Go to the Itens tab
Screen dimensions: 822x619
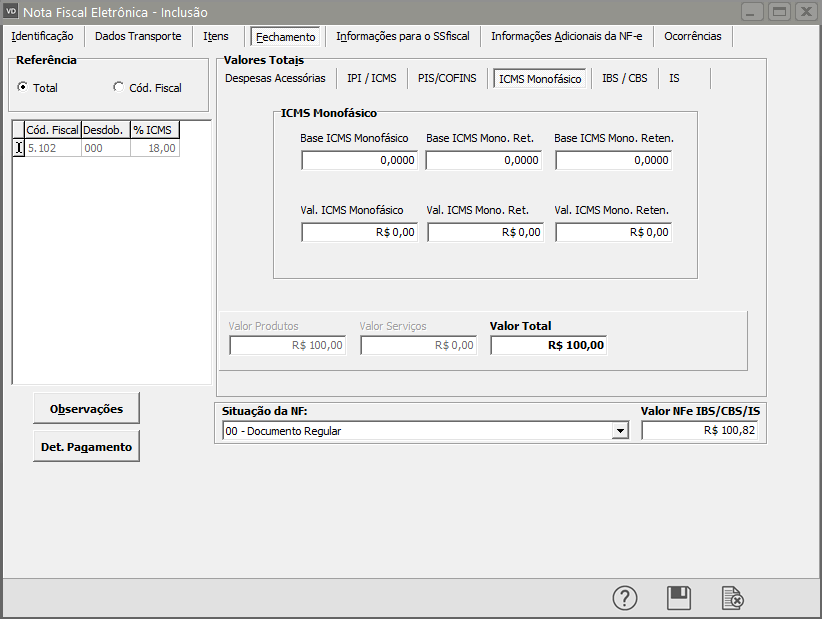tap(215, 37)
